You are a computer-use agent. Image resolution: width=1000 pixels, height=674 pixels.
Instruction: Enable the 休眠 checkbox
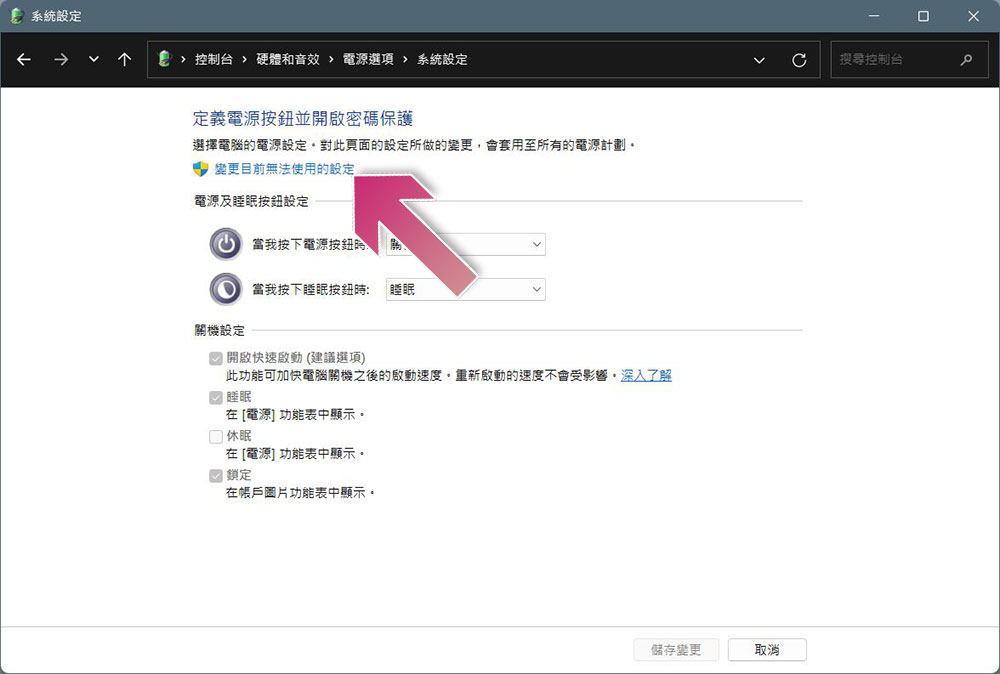pyautogui.click(x=216, y=437)
